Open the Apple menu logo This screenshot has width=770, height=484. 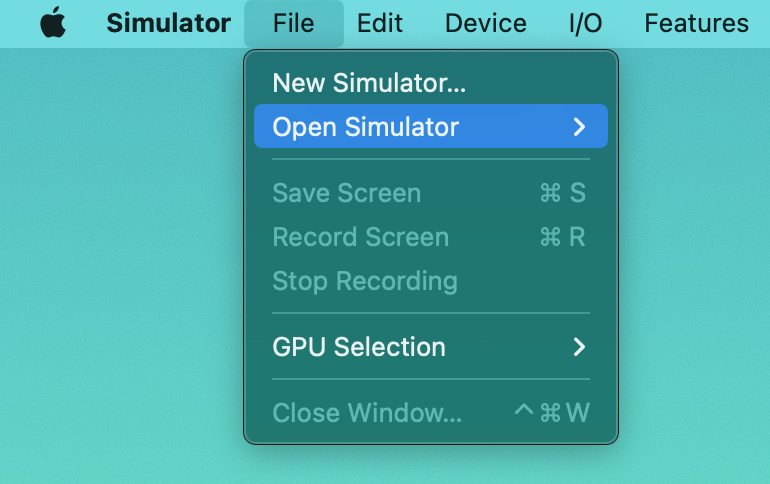[53, 23]
